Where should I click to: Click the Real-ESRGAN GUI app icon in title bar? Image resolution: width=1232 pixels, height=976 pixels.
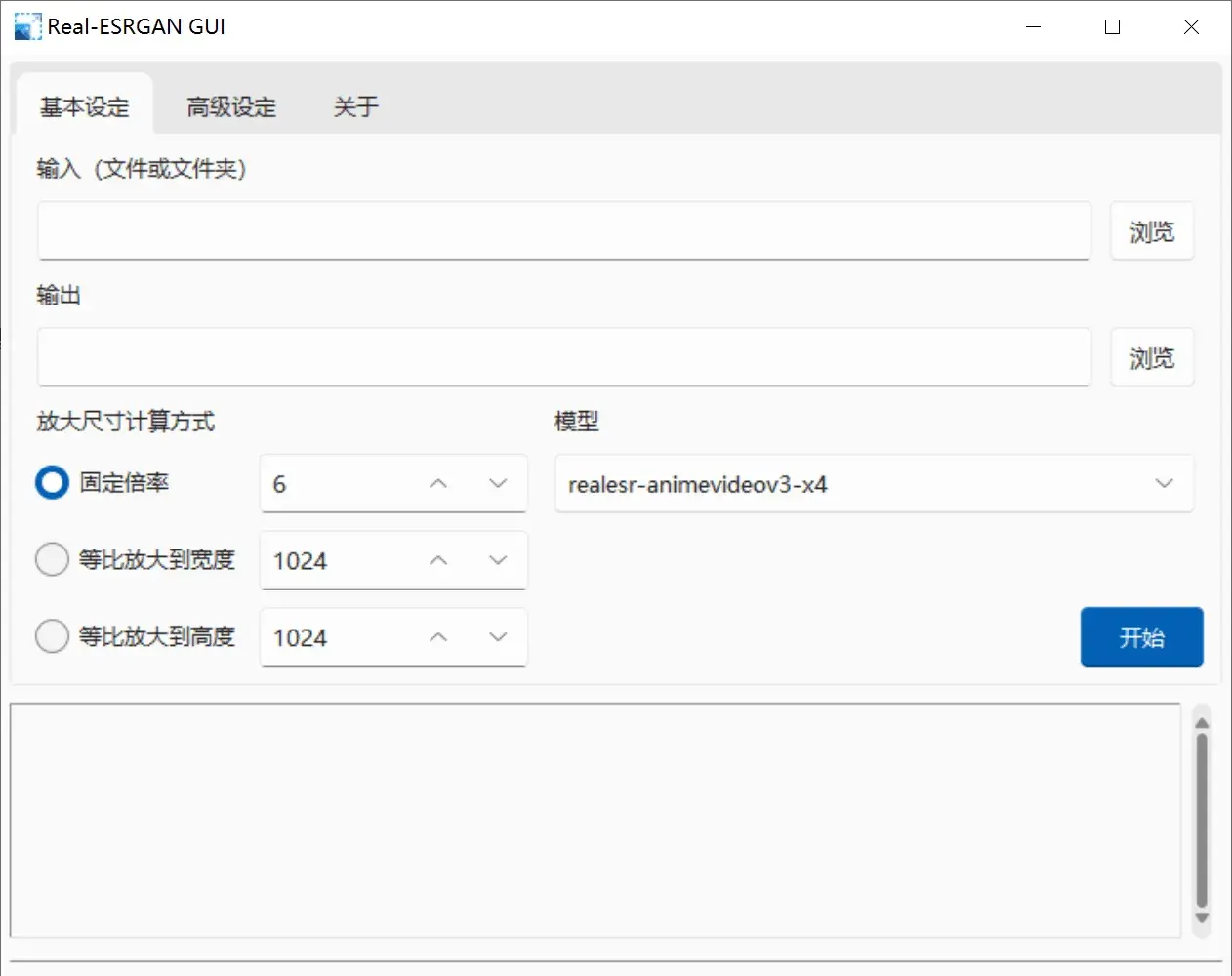point(27,26)
